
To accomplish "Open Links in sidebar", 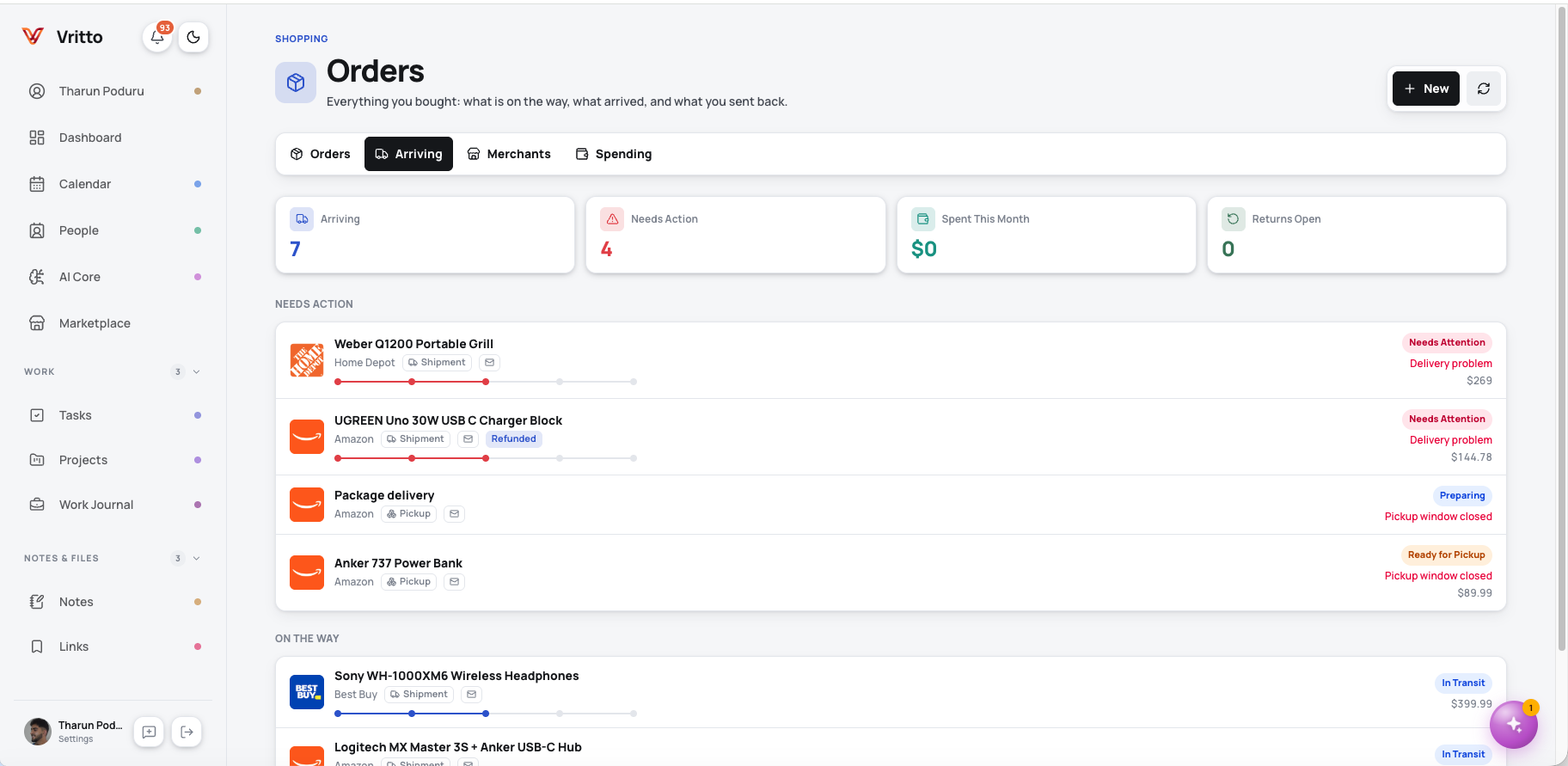I will [115, 647].
